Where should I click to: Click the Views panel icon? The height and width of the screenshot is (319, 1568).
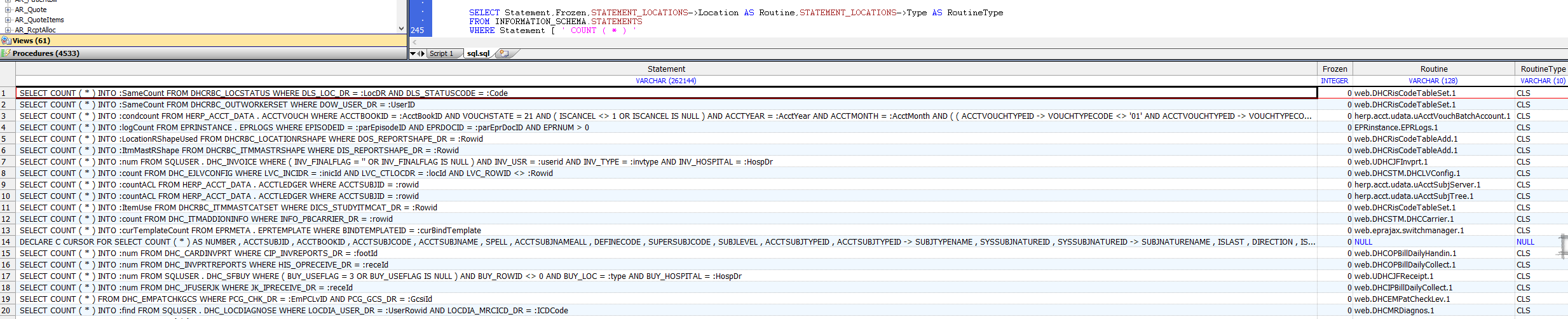[x=6, y=41]
